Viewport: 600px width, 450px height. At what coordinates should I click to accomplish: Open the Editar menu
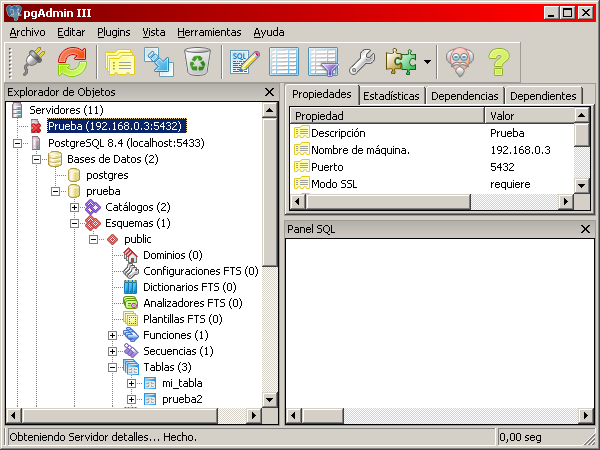pyautogui.click(x=71, y=32)
